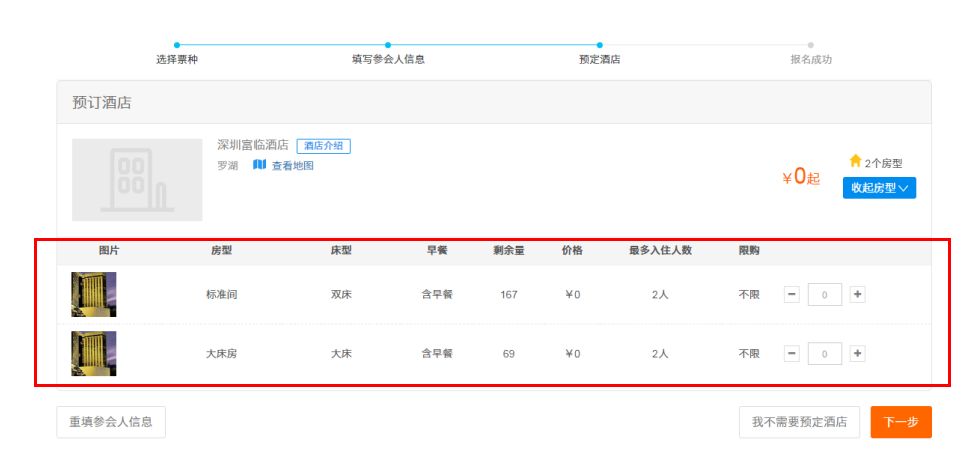Click the 下一步 next step button
Viewport: 973px width, 456px height.
901,422
